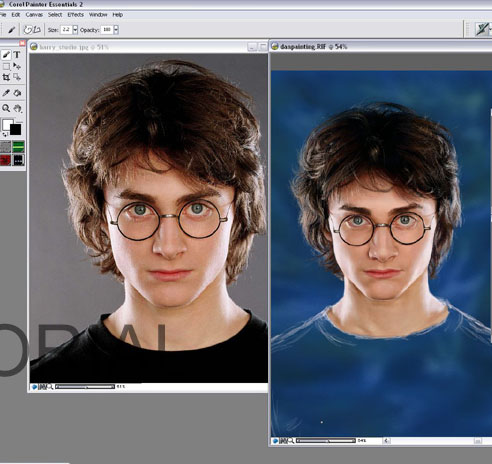Pick the Layer Adjuster arrow tool
Viewport: 492px width, 464px height.
coord(17,66)
